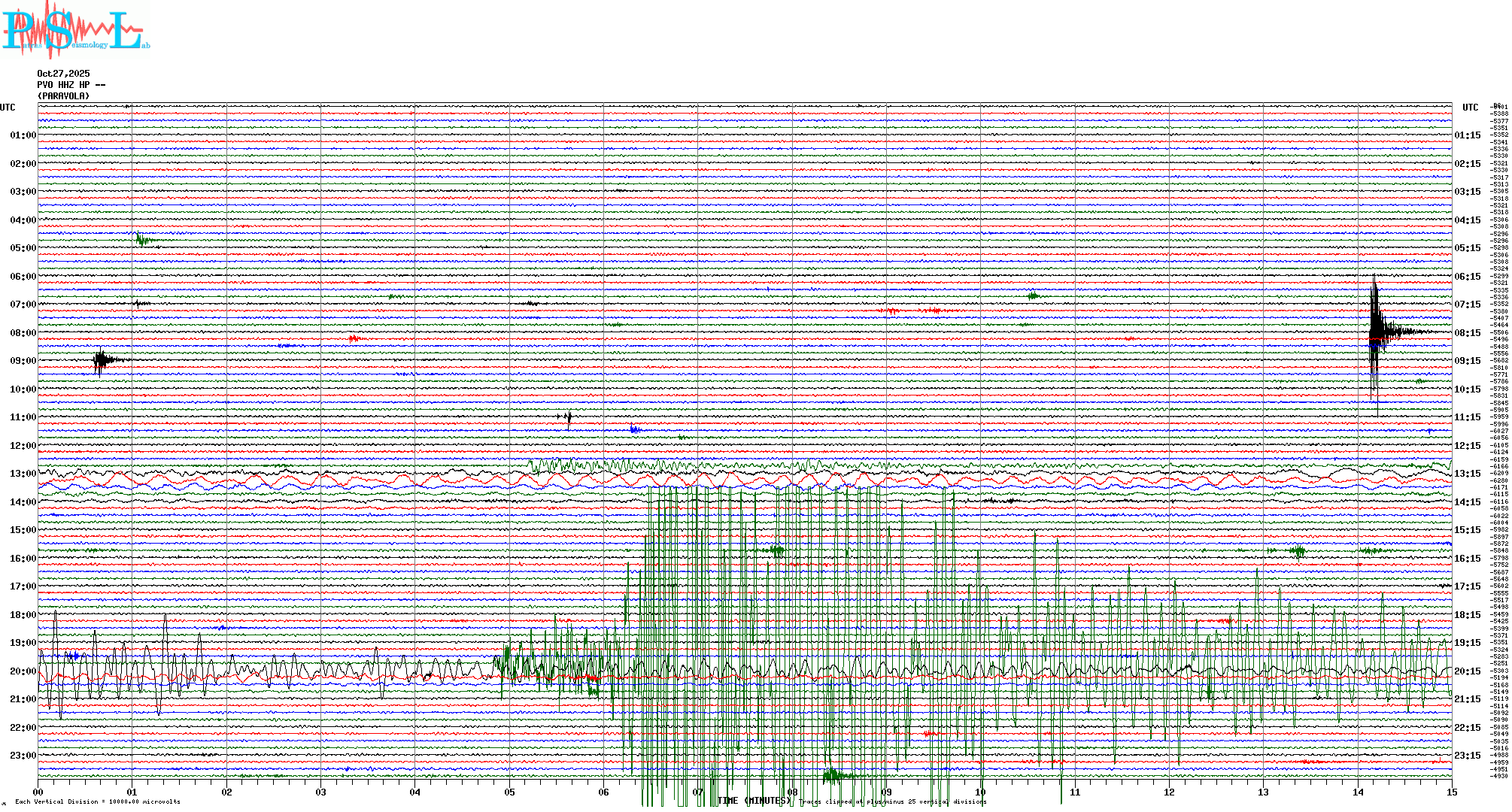This screenshot has height=812, width=1512.
Task: Select the PVO HHZ HP station text
Action: tap(63, 85)
